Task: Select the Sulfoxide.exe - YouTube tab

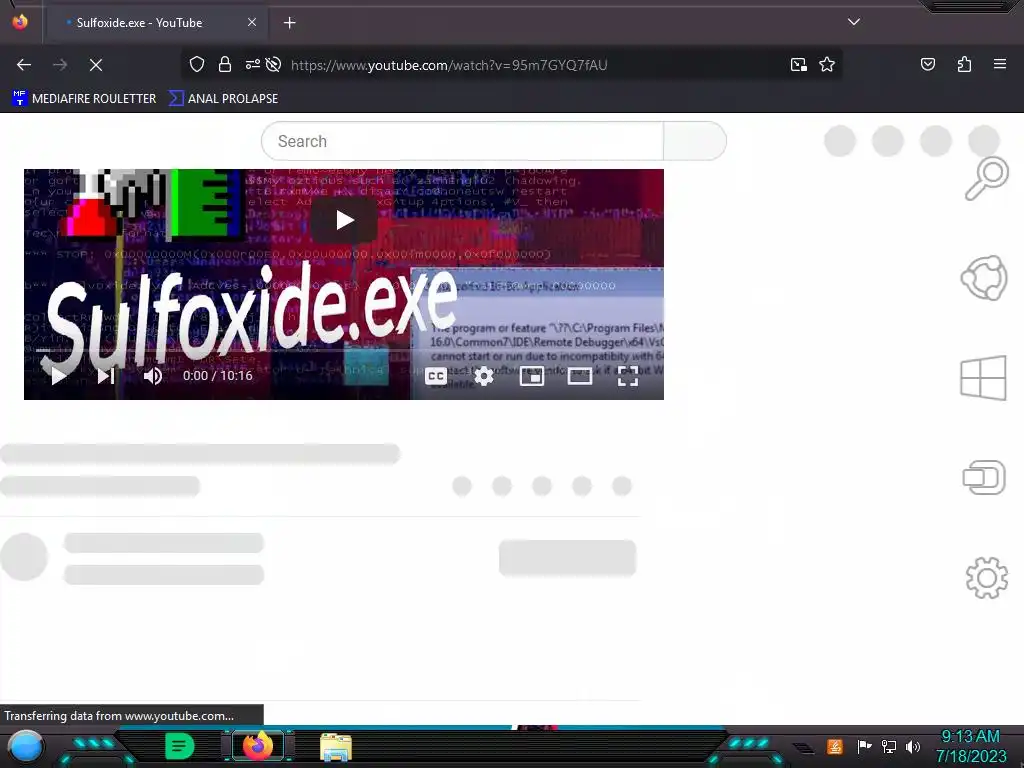Action: point(155,23)
